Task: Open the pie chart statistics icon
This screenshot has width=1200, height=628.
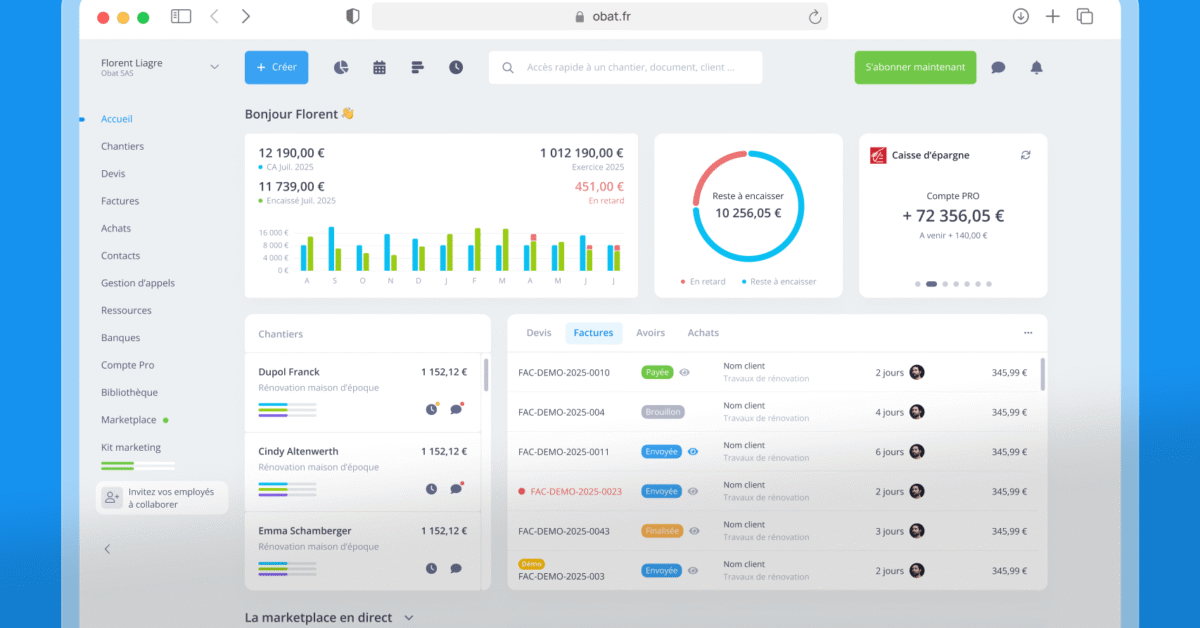Action: pyautogui.click(x=341, y=67)
